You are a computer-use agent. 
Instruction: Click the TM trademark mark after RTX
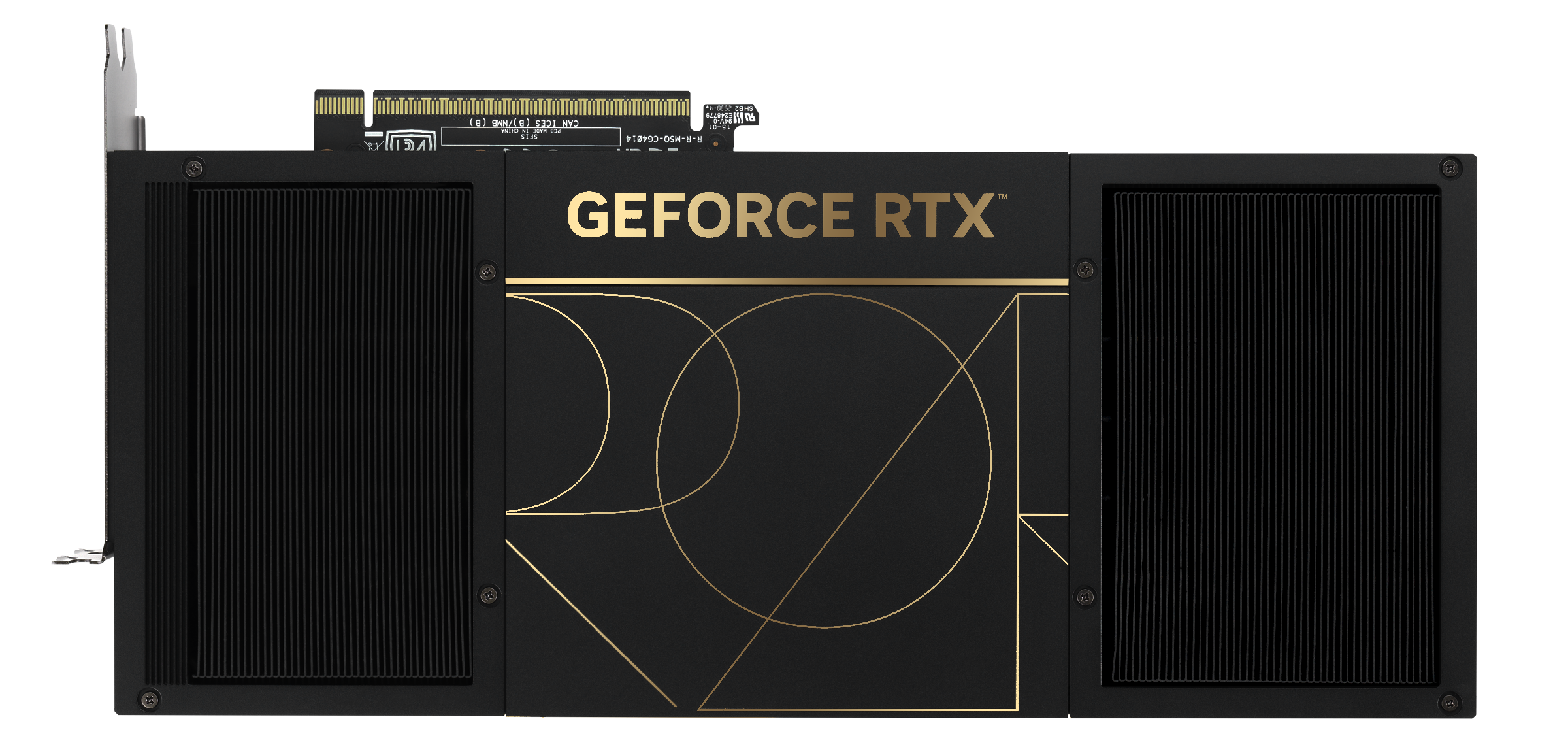tap(1002, 196)
